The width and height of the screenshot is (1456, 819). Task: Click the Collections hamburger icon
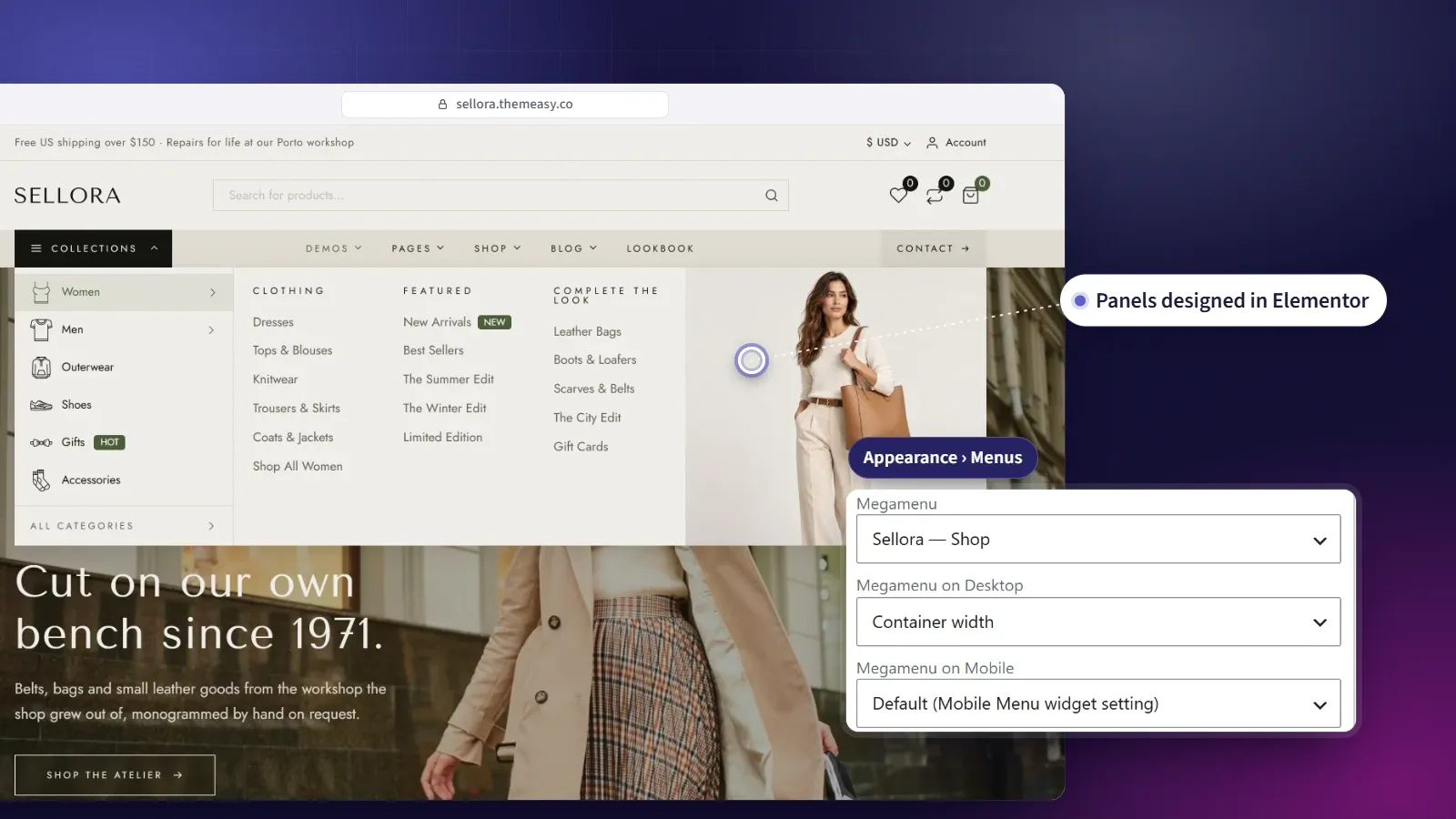click(x=36, y=248)
